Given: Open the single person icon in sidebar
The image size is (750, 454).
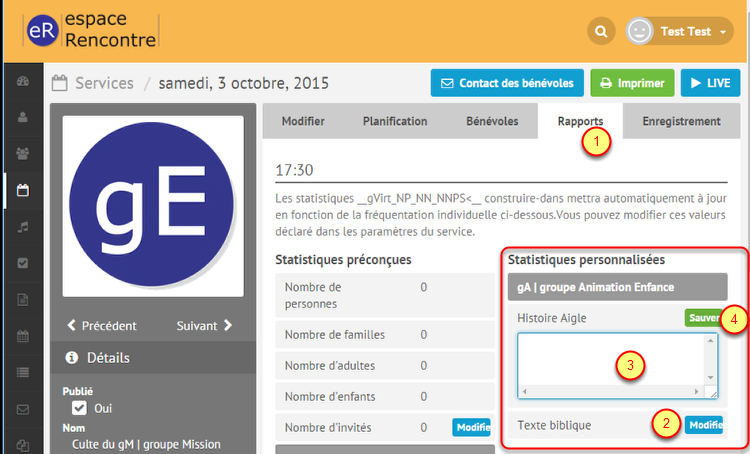Looking at the screenshot, I should [22, 117].
